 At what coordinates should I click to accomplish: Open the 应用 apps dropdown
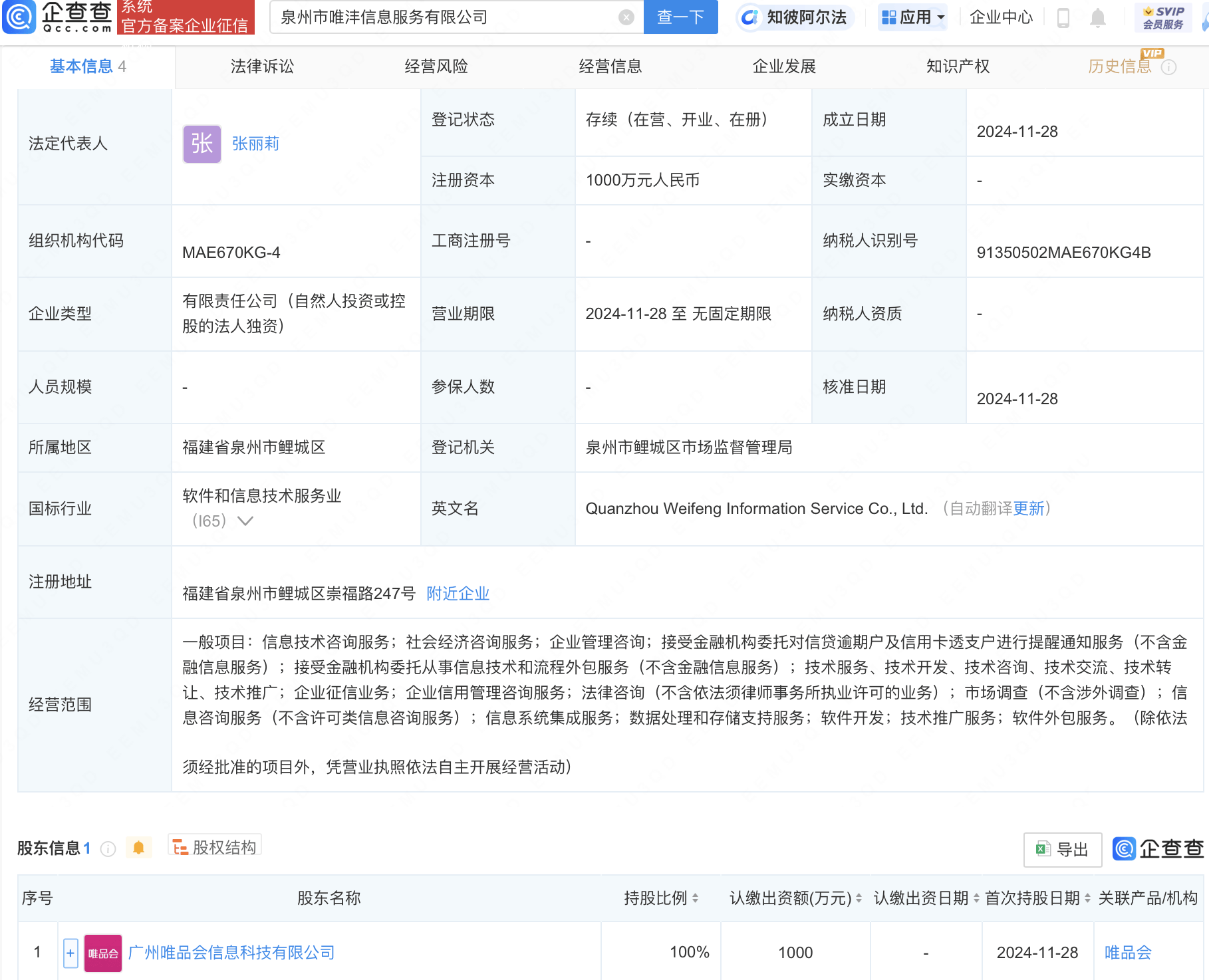[x=912, y=17]
